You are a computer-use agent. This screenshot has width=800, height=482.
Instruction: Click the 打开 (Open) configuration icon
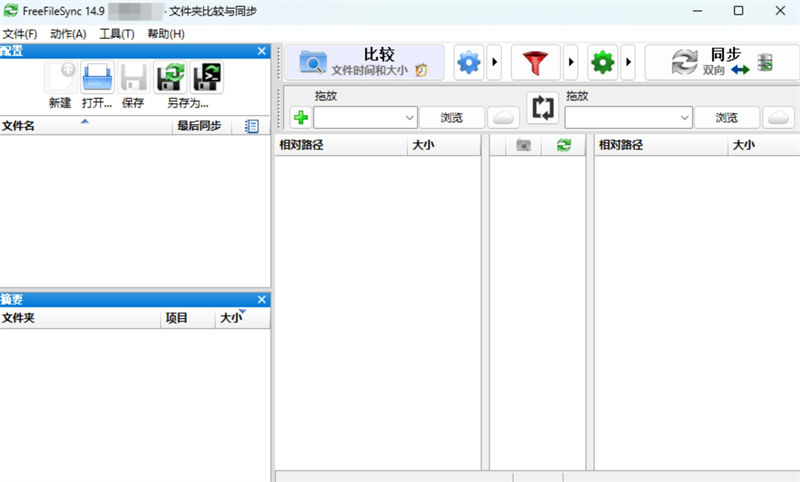[97, 78]
